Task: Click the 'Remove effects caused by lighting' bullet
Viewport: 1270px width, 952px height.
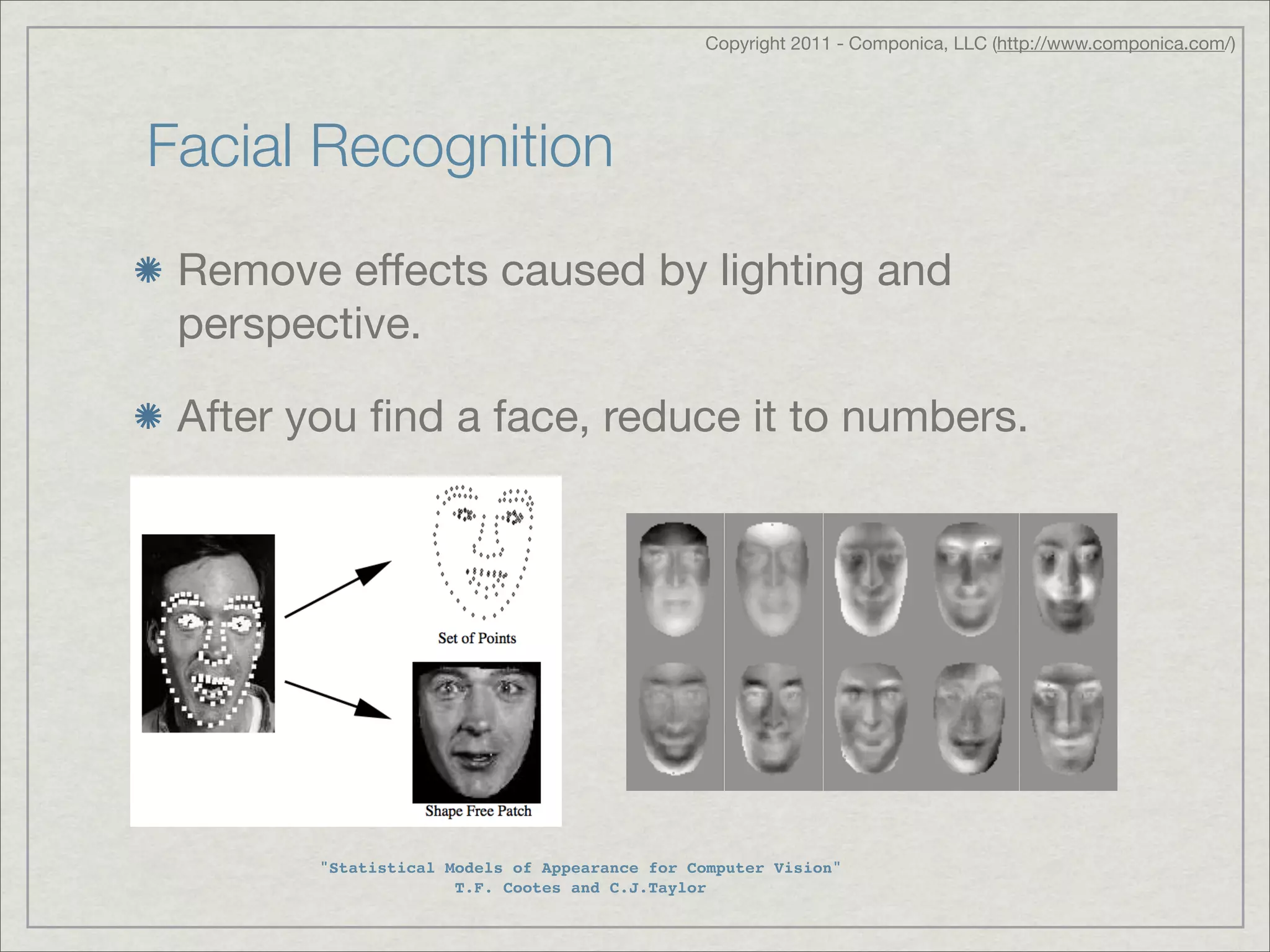Action: (x=564, y=297)
